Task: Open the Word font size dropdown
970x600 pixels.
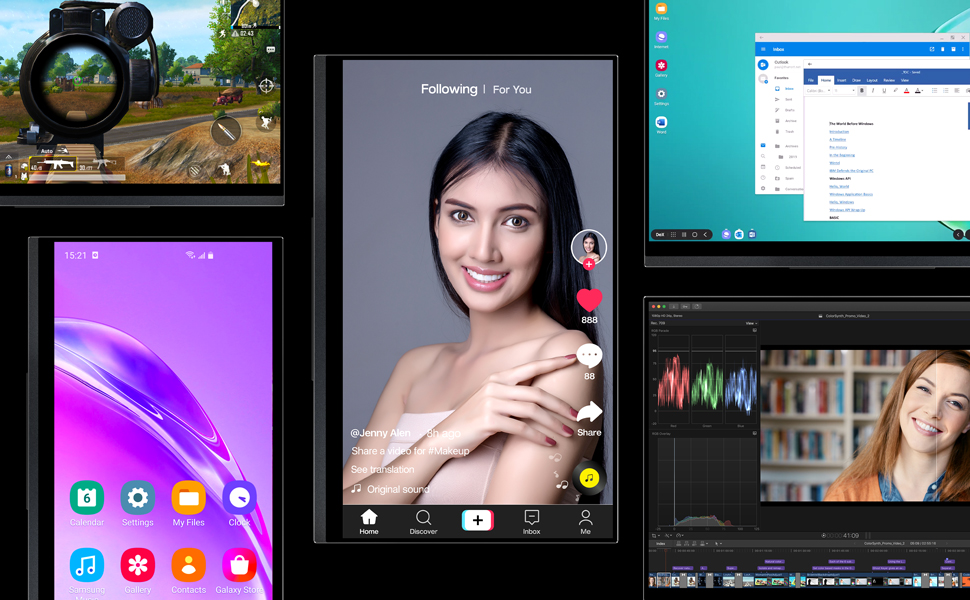Action: 844,90
